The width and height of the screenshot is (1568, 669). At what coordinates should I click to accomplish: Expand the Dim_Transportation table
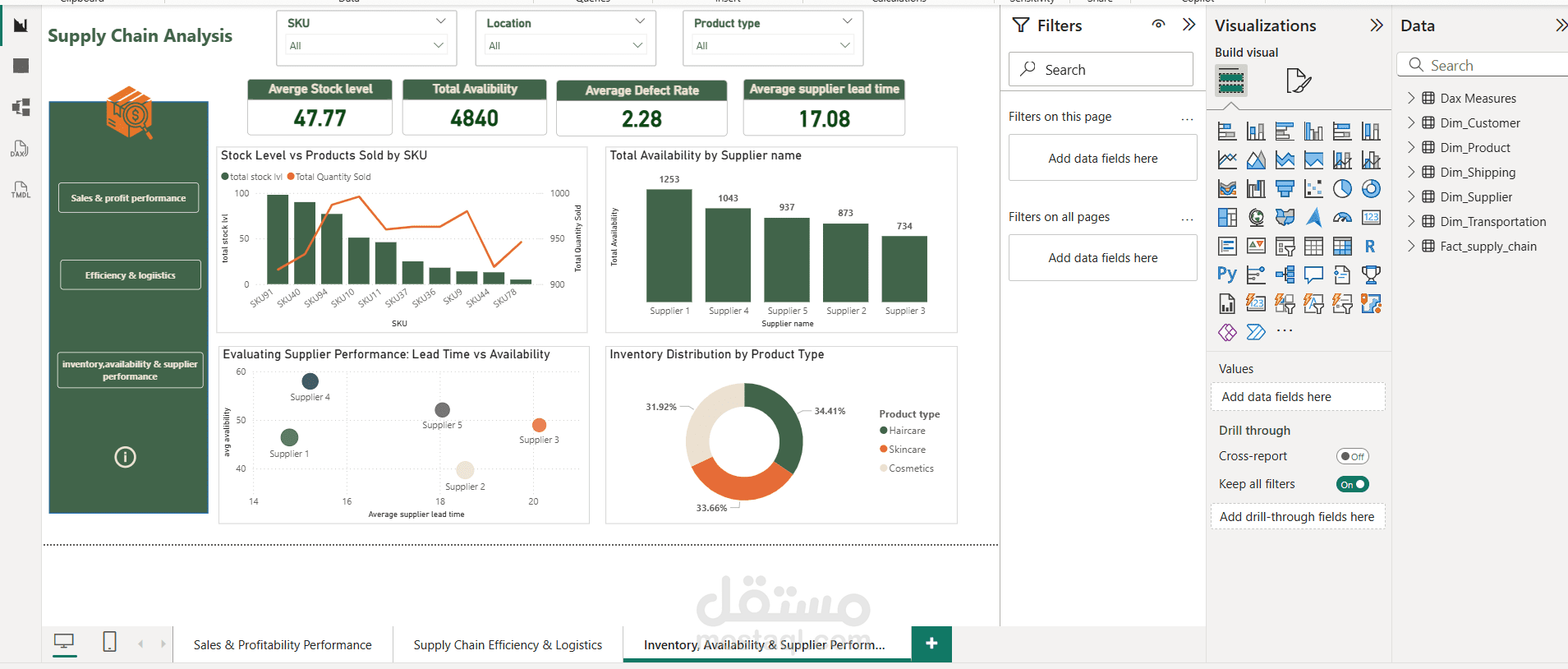1411,221
